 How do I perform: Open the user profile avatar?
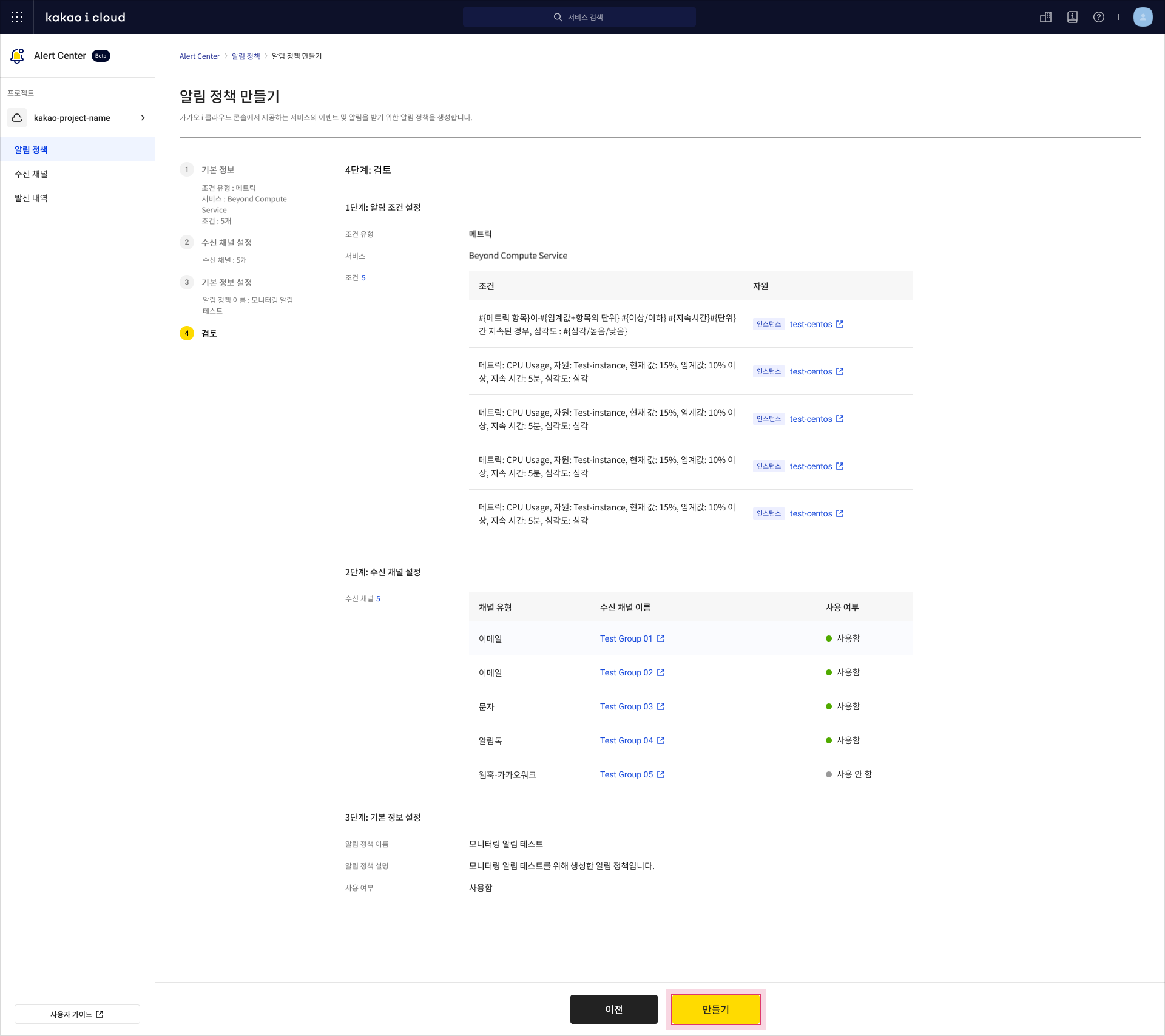click(1143, 17)
